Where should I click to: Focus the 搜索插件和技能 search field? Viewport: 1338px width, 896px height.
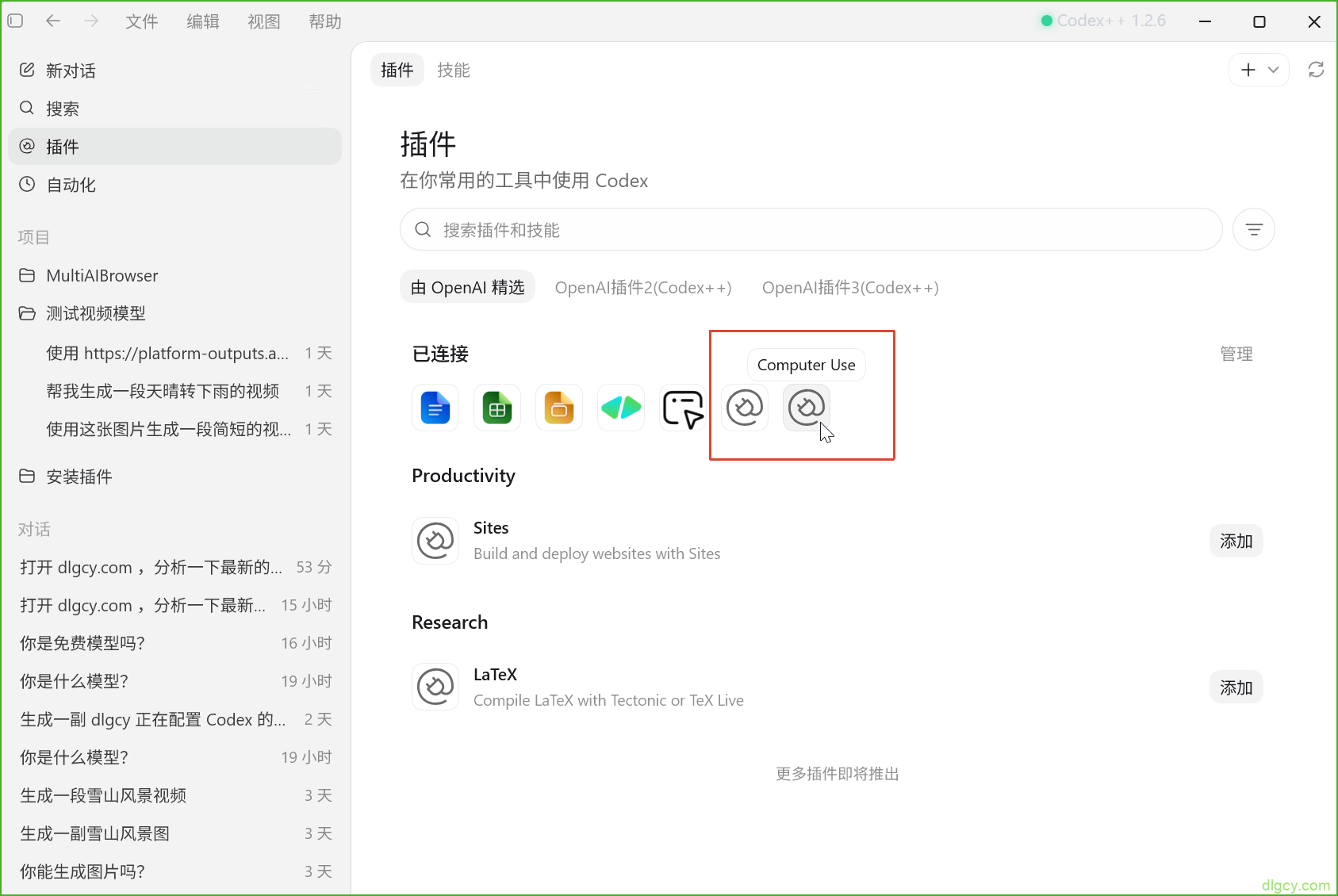[x=811, y=230]
